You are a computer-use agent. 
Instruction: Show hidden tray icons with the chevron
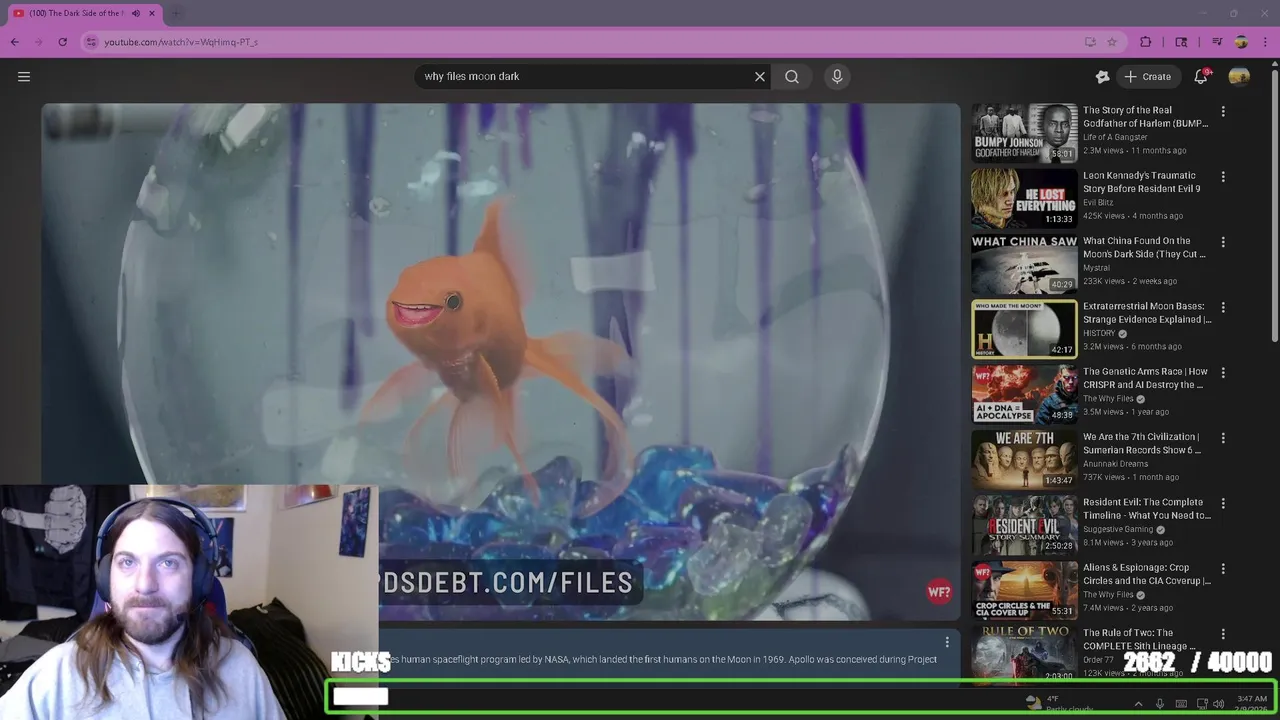(1138, 704)
